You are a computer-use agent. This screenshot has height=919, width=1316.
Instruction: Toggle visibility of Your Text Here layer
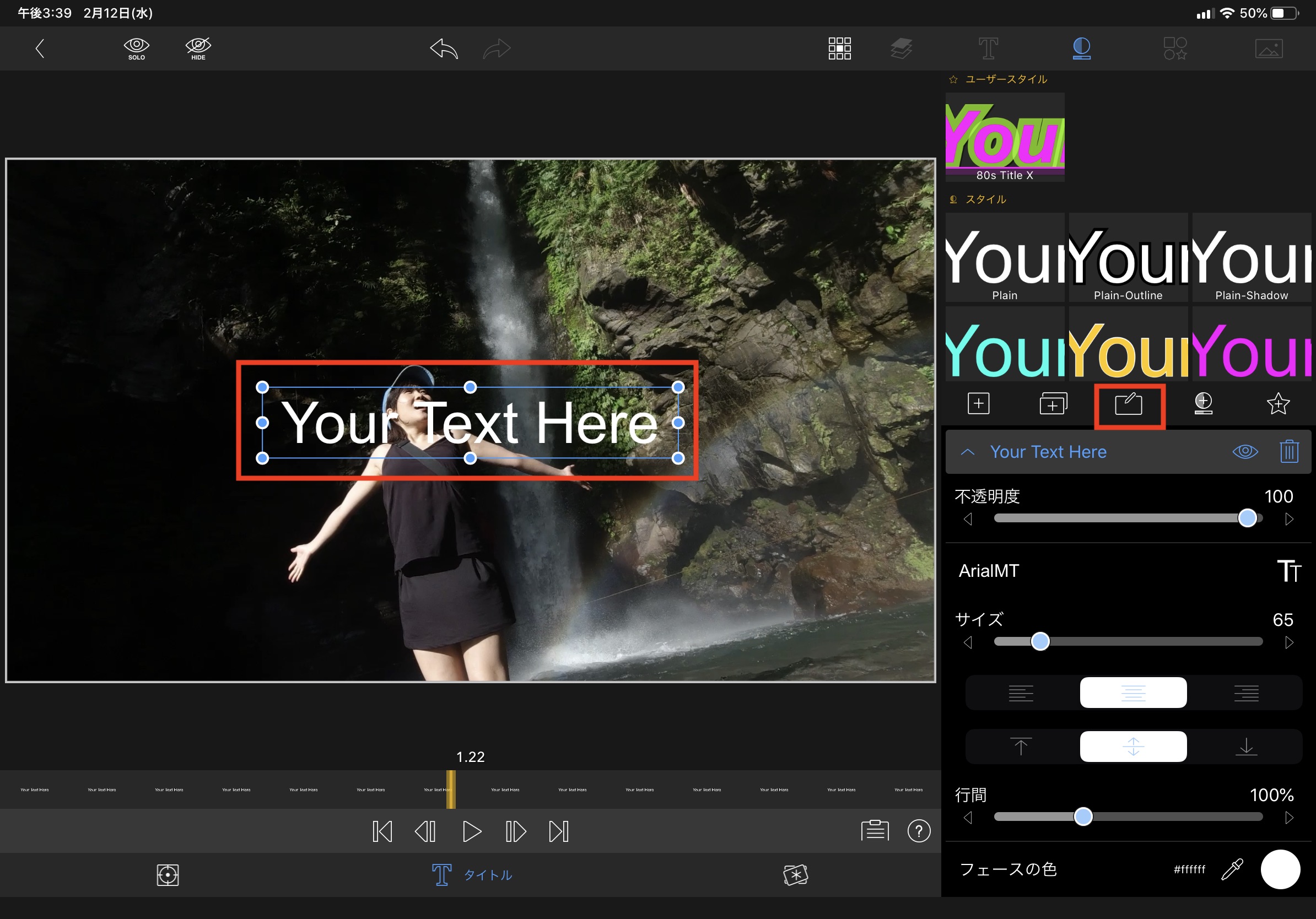click(1245, 451)
